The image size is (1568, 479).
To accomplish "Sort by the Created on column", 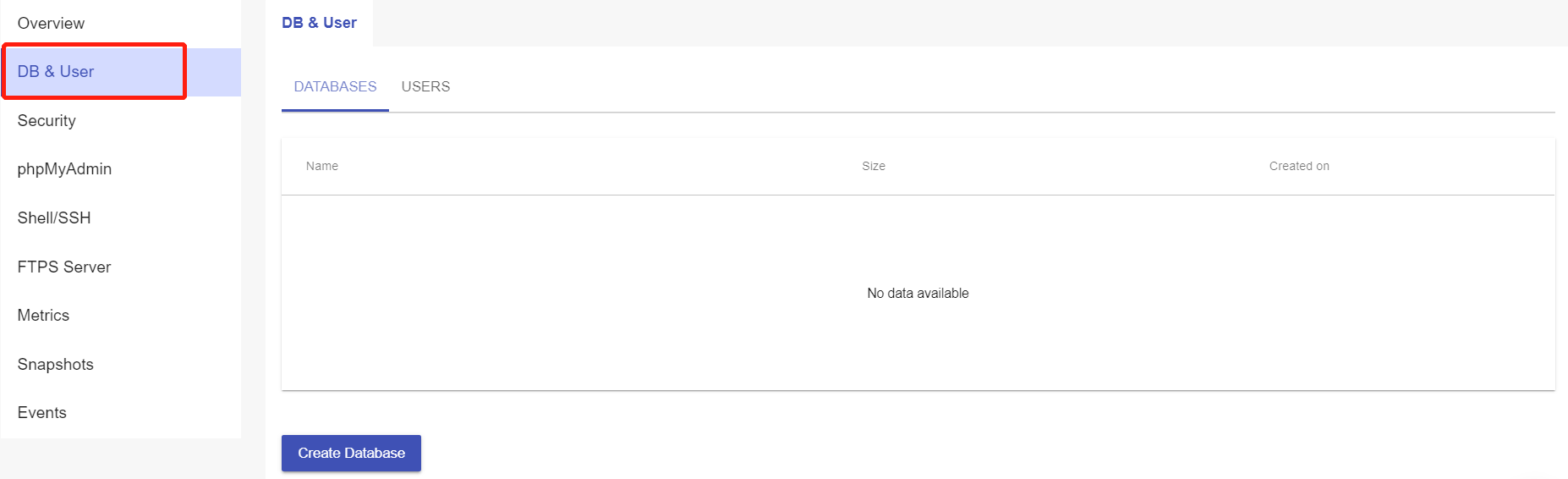I will tap(1299, 167).
